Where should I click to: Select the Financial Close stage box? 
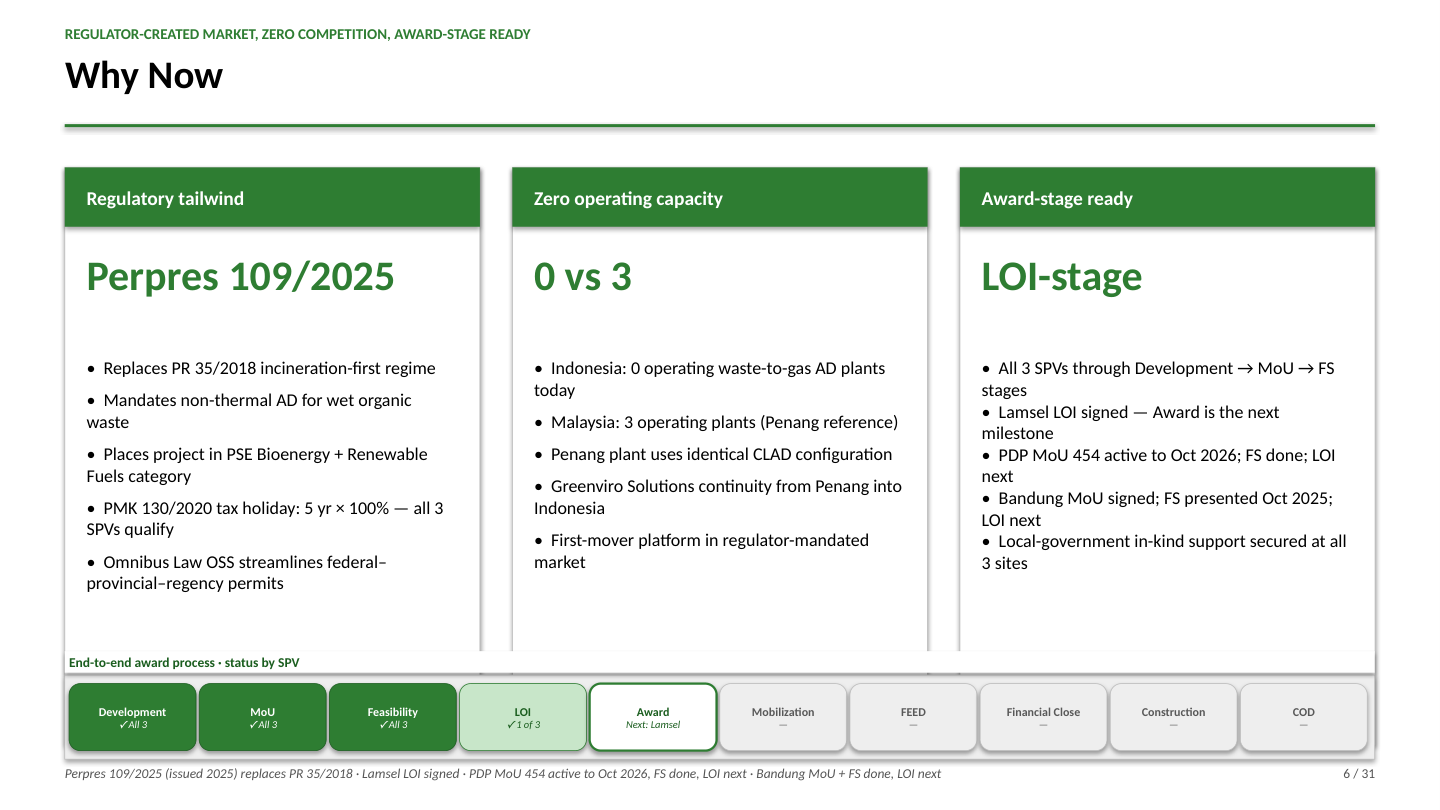(1043, 717)
